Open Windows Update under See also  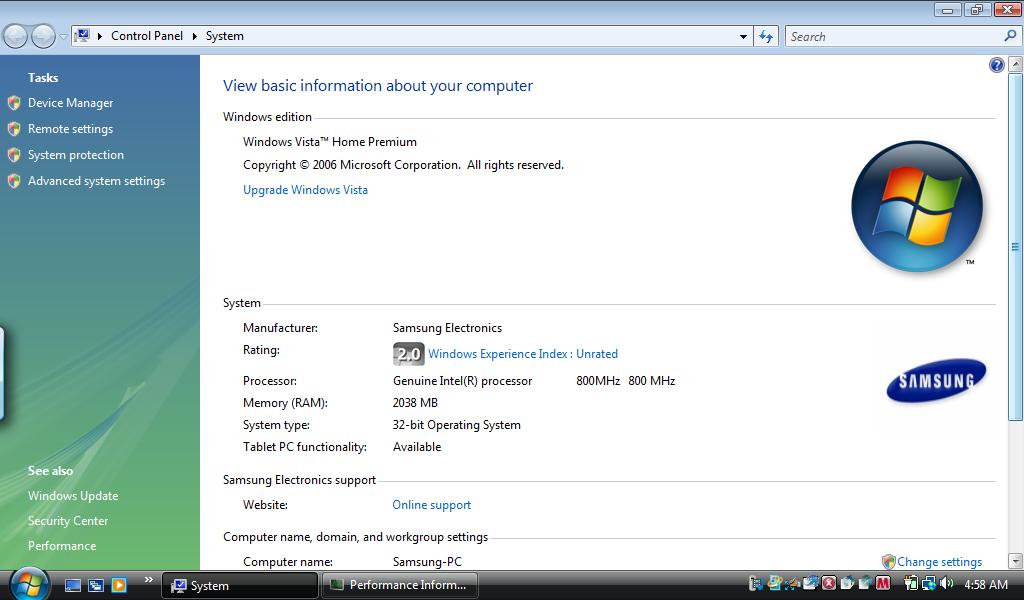pyautogui.click(x=73, y=496)
